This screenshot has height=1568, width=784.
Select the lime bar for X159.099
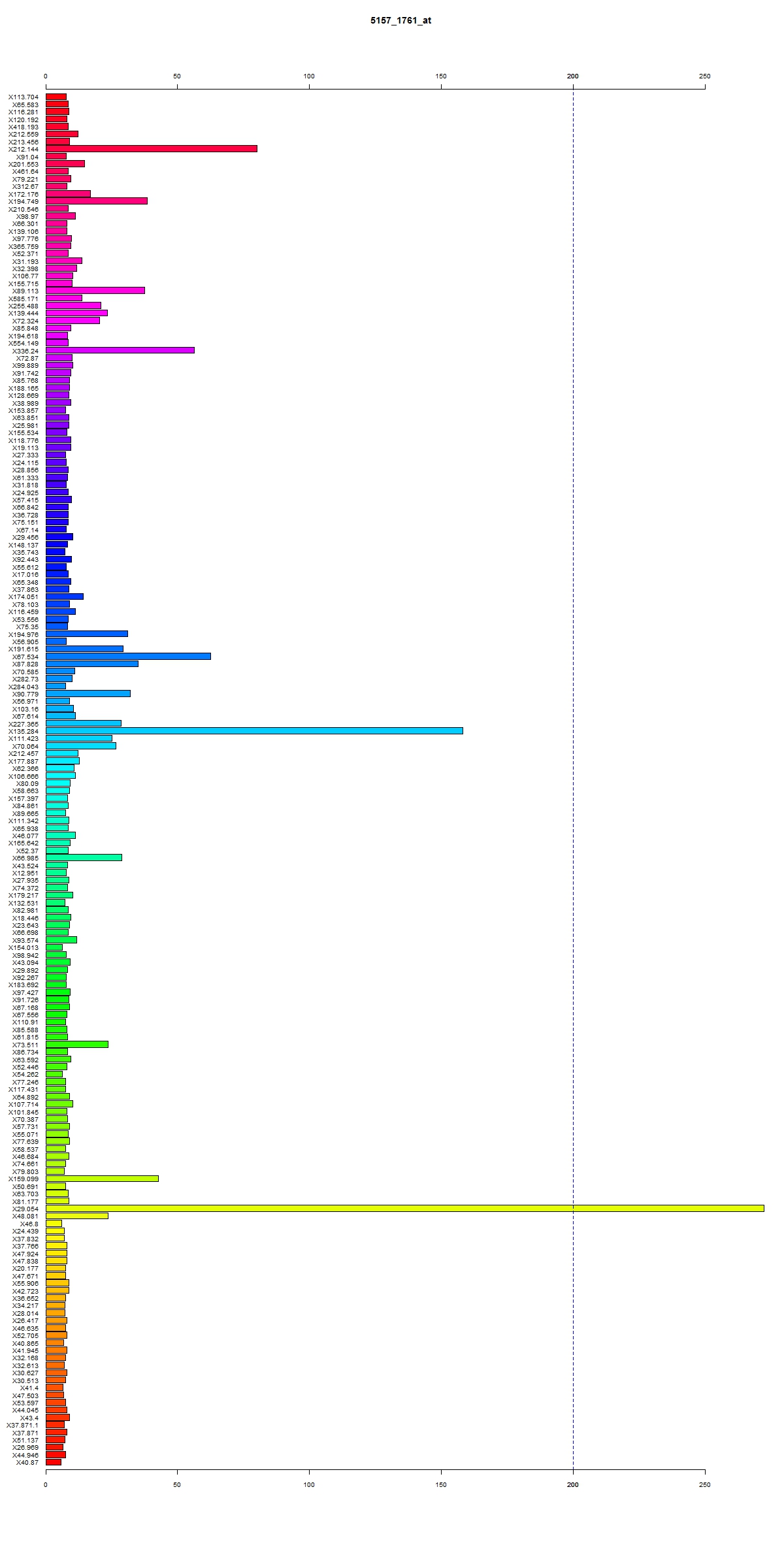pos(102,1179)
